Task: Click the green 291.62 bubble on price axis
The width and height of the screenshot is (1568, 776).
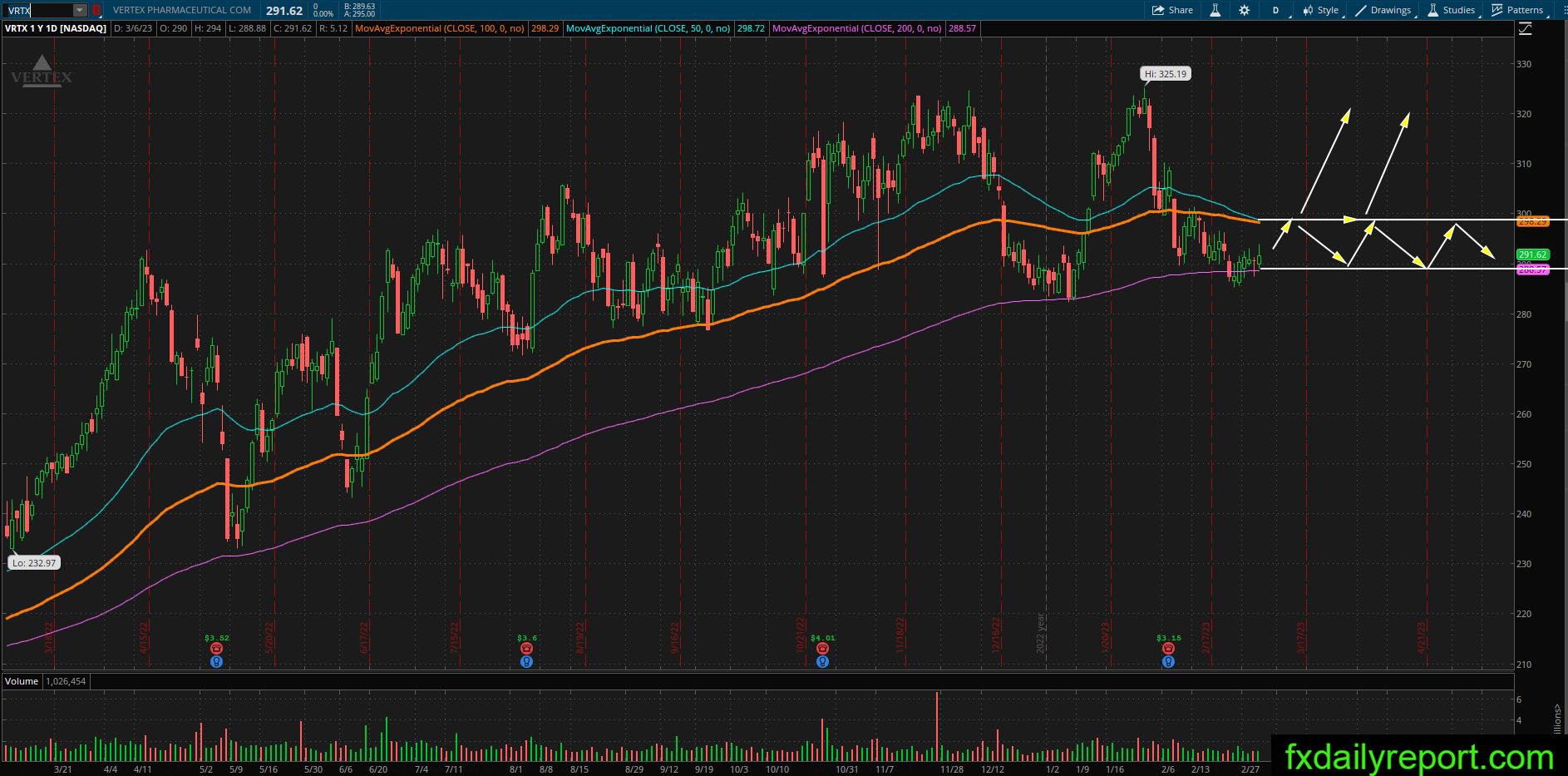Action: [x=1532, y=255]
